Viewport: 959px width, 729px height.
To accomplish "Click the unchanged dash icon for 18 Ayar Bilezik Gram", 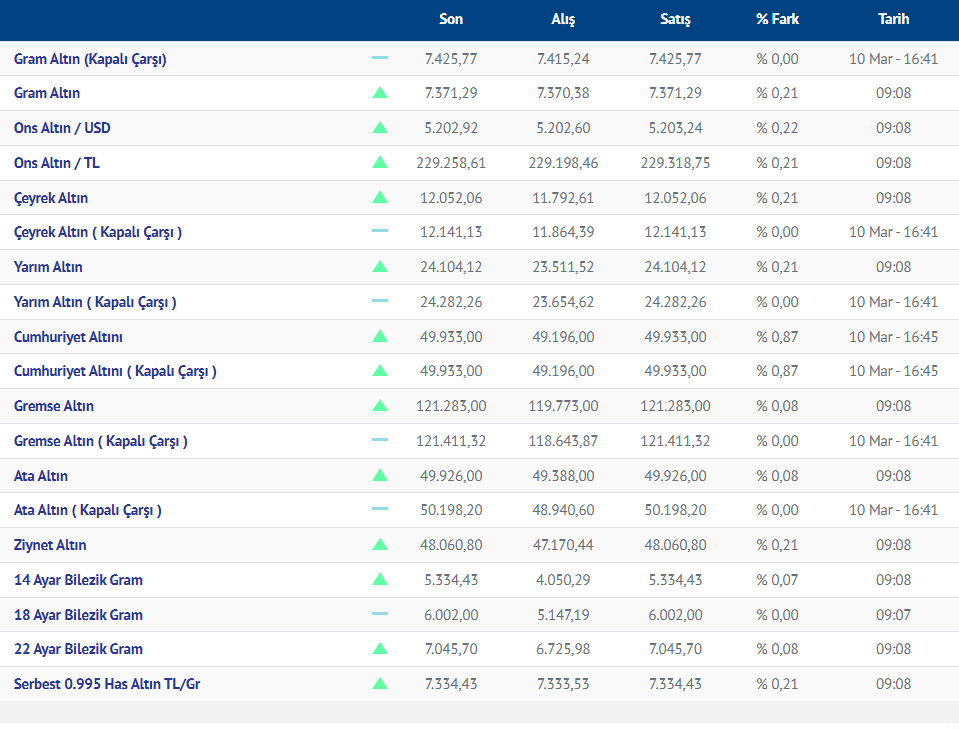I will [380, 614].
